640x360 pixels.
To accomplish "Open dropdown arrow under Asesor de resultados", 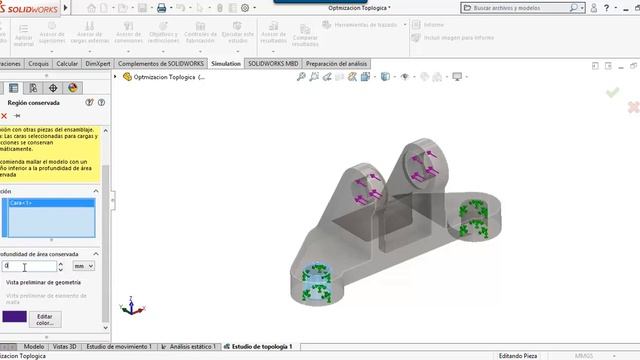I will click(273, 52).
